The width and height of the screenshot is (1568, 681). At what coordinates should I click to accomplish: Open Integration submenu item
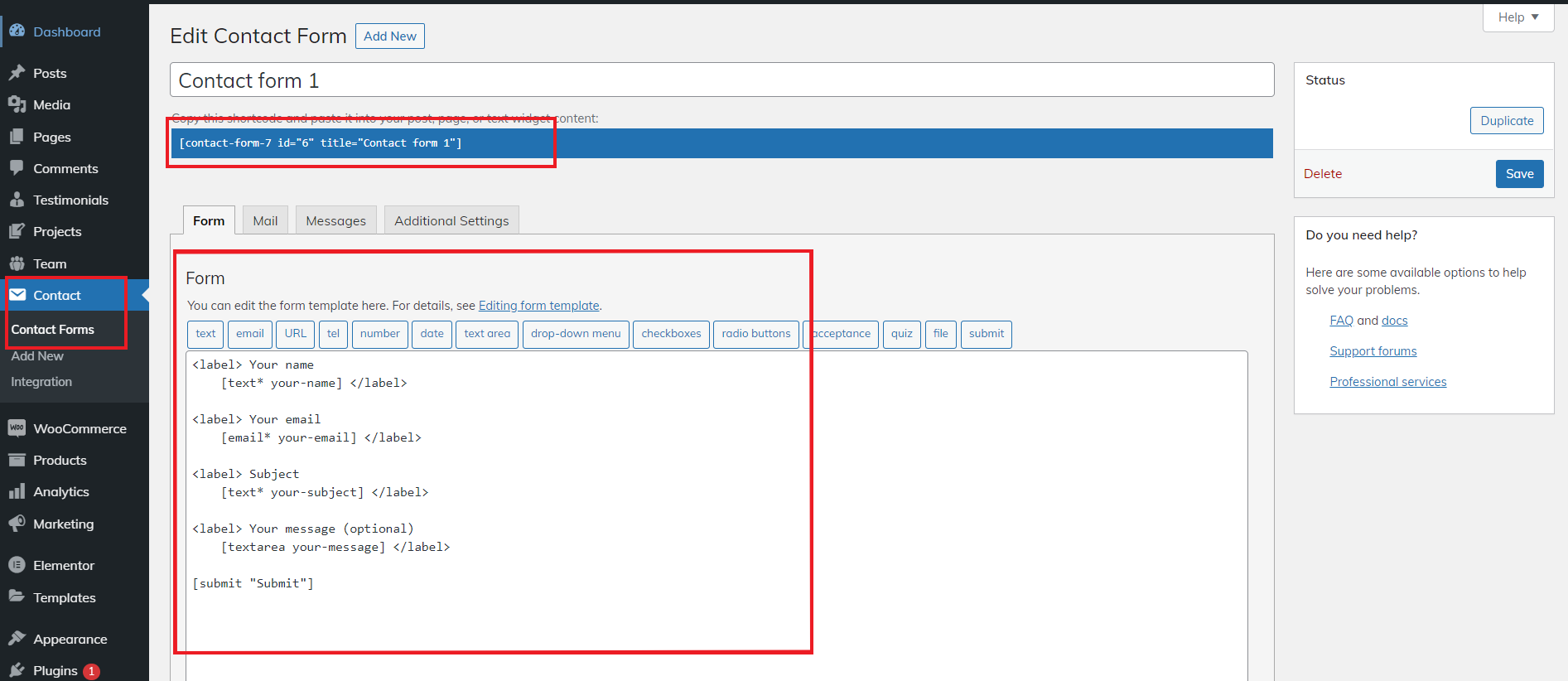click(41, 382)
